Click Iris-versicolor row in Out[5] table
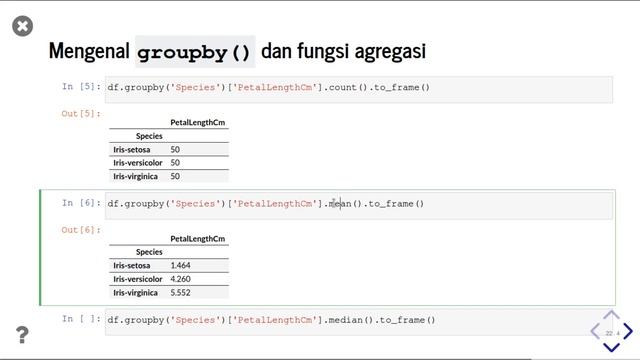The width and height of the screenshot is (640, 360). point(169,163)
